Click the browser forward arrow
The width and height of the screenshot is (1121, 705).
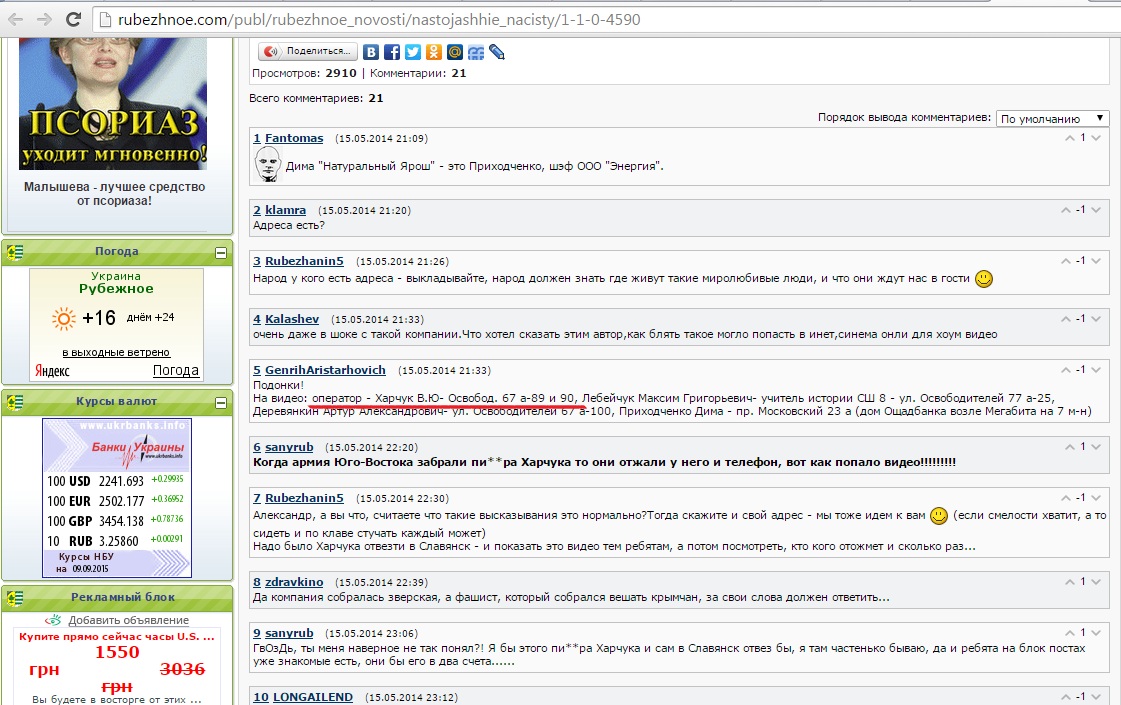44,19
